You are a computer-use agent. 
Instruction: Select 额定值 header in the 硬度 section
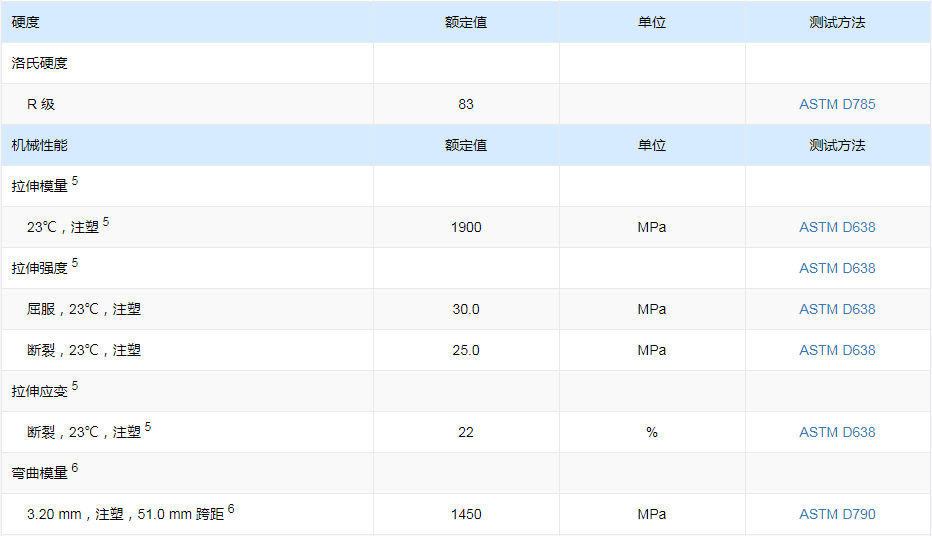pos(466,22)
